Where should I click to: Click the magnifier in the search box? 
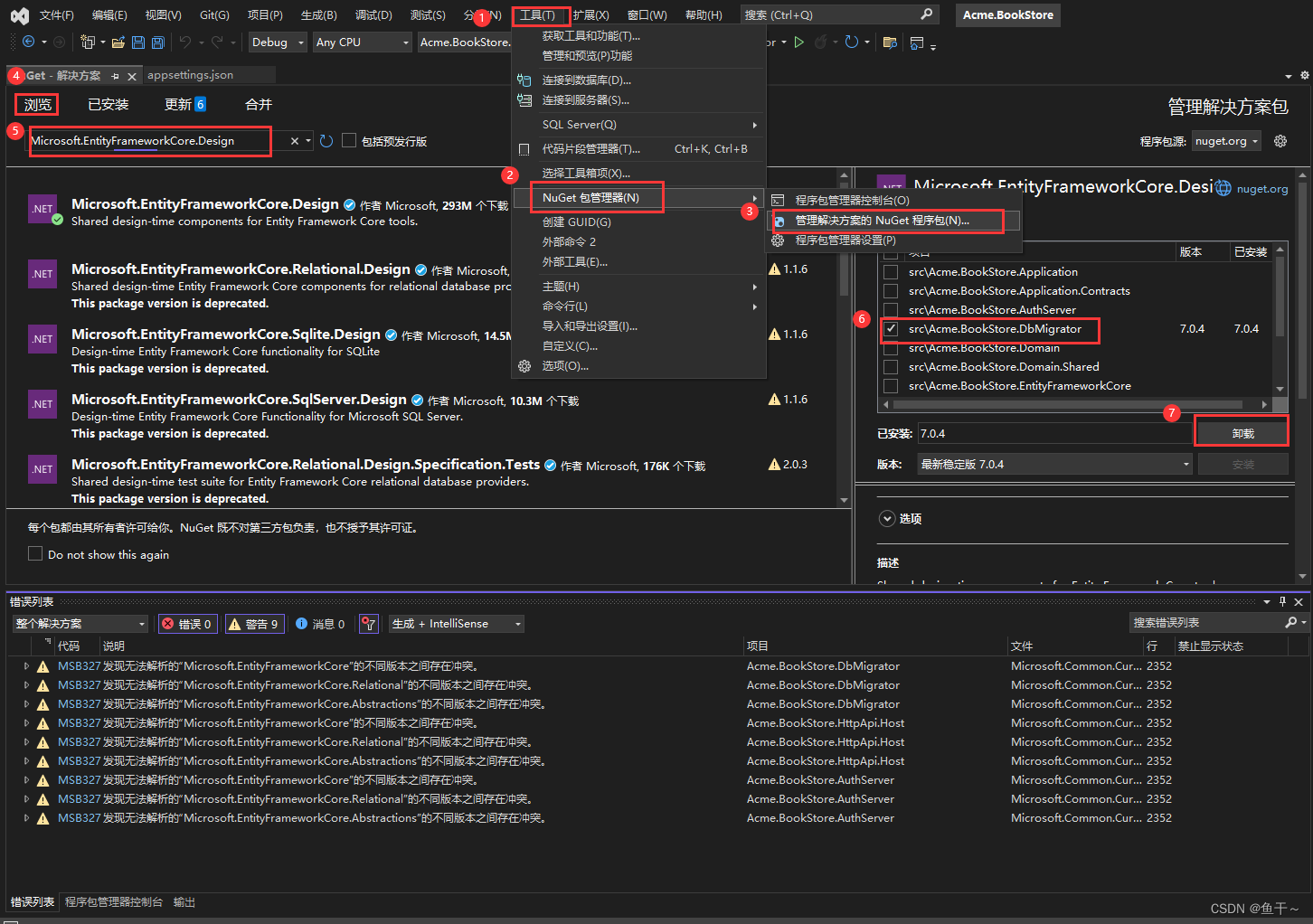[x=926, y=14]
